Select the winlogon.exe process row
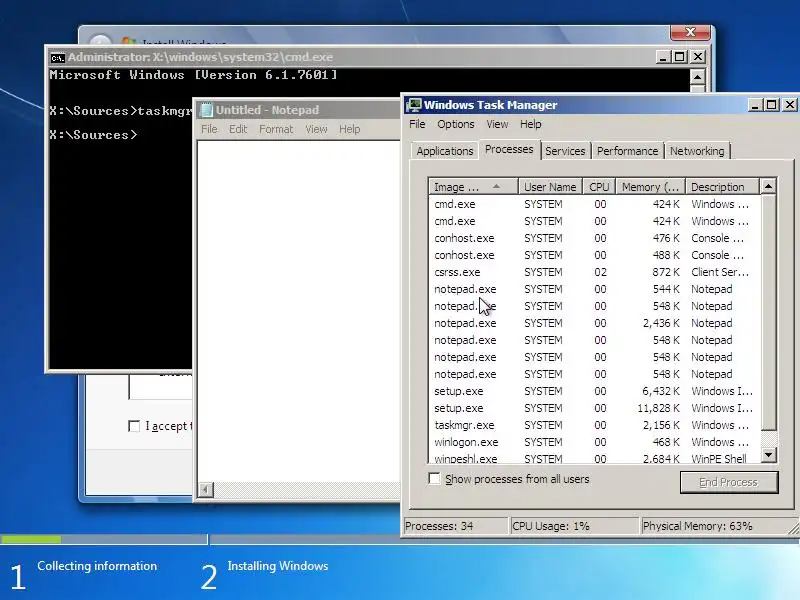Image resolution: width=800 pixels, height=600 pixels. [x=594, y=442]
